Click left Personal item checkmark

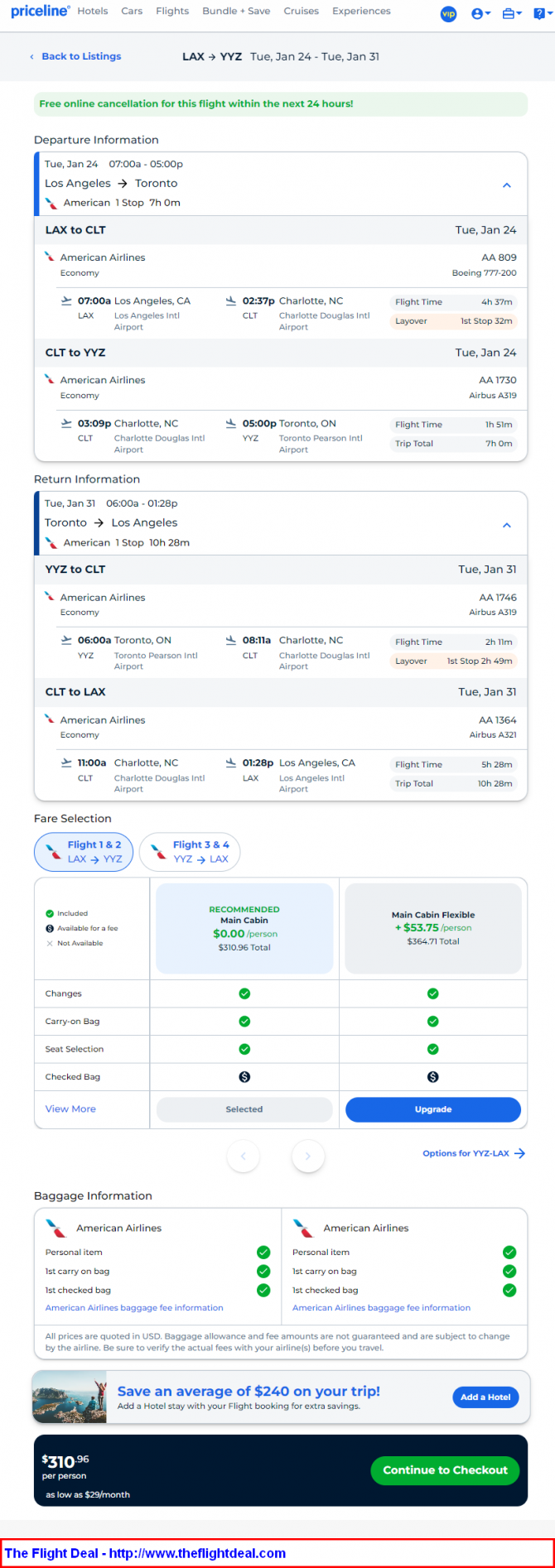click(263, 1252)
